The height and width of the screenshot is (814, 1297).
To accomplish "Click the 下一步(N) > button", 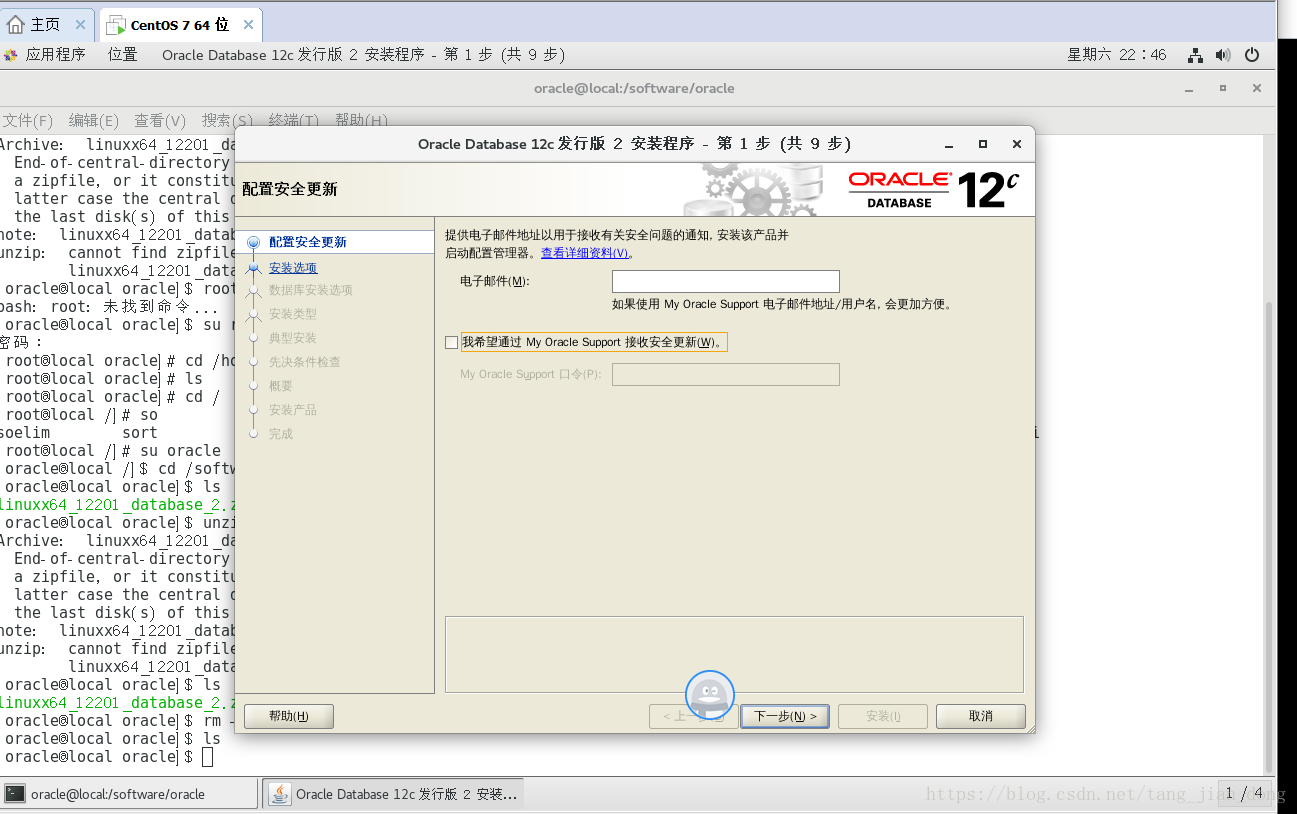I will pyautogui.click(x=785, y=716).
